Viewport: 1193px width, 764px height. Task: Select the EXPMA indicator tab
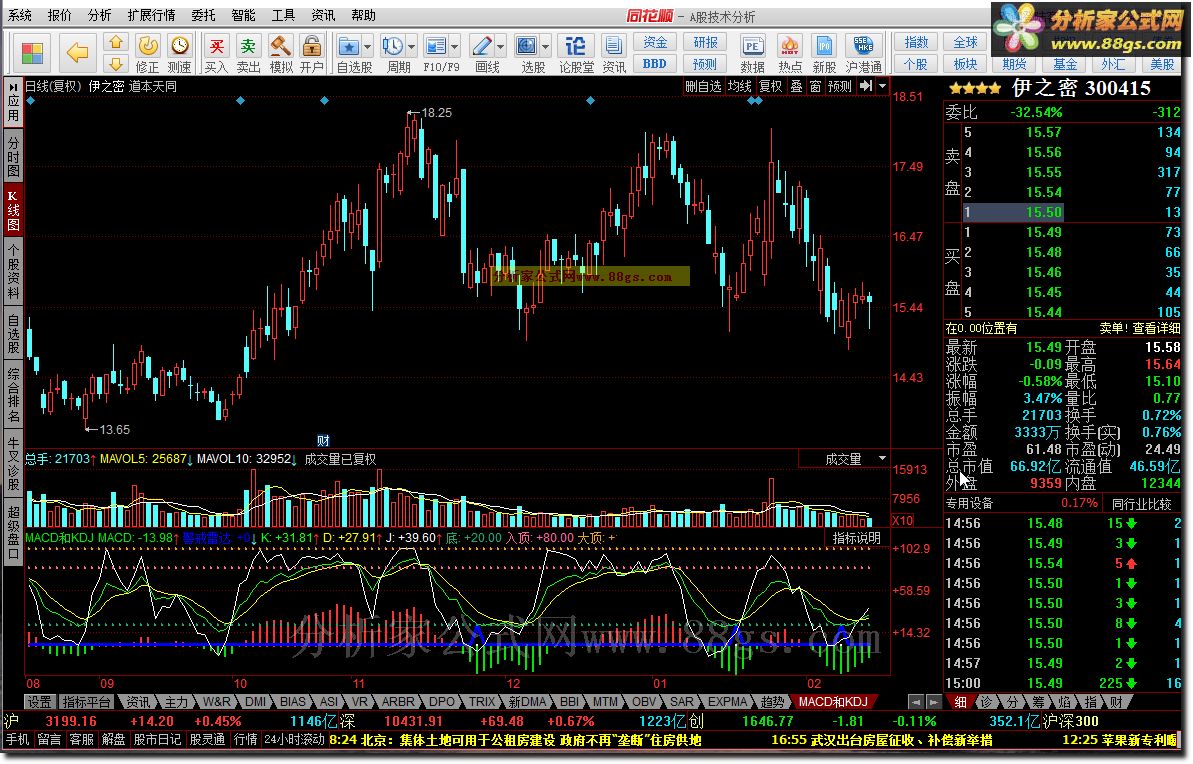click(x=727, y=702)
